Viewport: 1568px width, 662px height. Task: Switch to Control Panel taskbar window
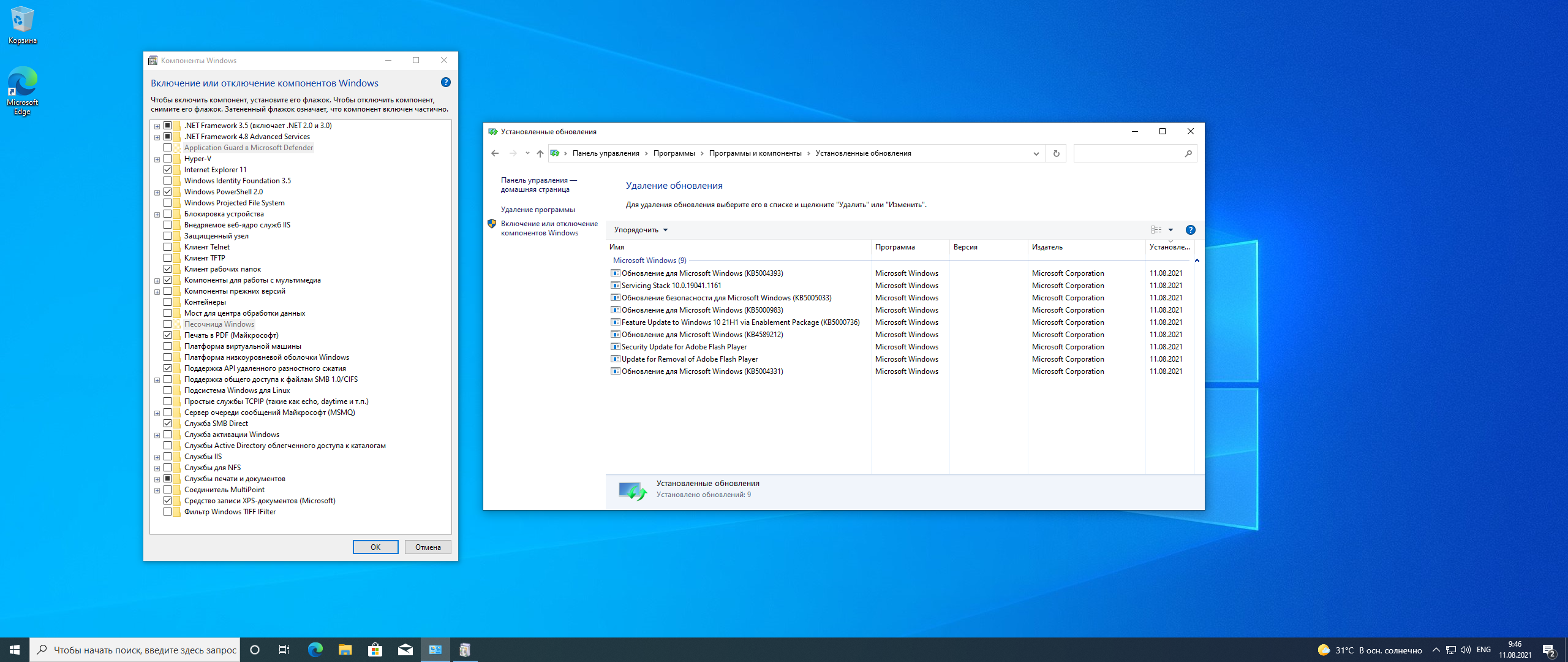pos(435,650)
